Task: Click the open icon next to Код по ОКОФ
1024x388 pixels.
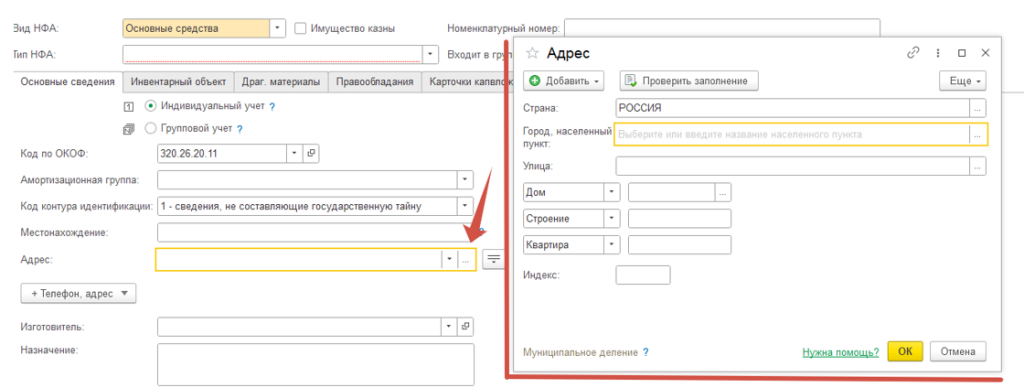Action: click(x=311, y=154)
